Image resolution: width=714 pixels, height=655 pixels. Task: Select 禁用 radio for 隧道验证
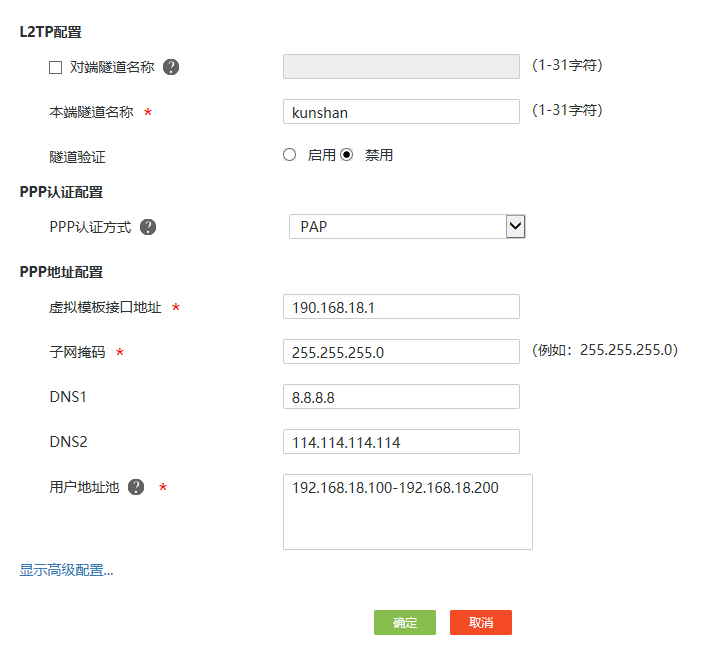pyautogui.click(x=347, y=155)
